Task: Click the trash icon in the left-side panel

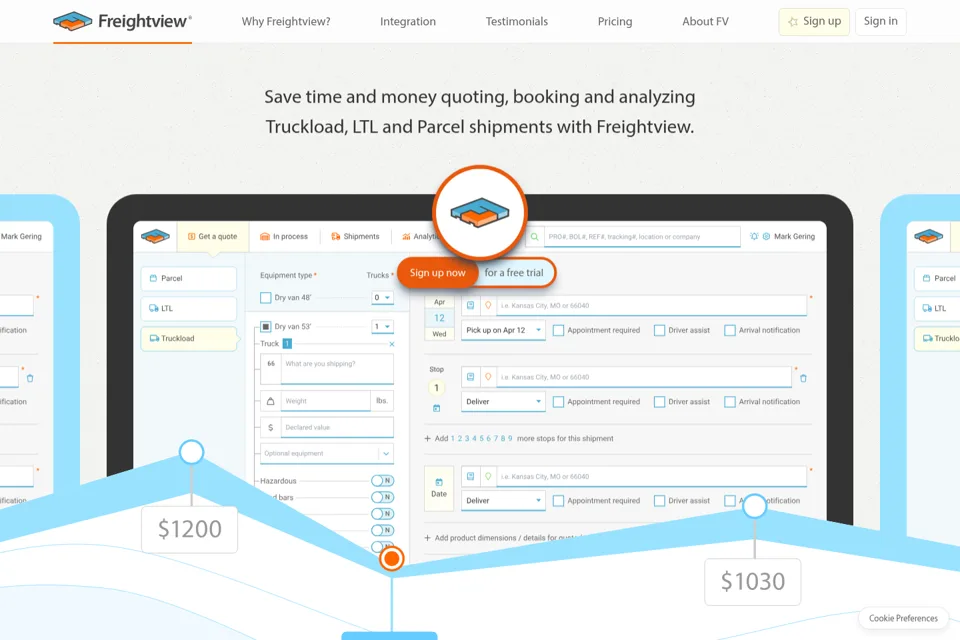Action: [30, 378]
